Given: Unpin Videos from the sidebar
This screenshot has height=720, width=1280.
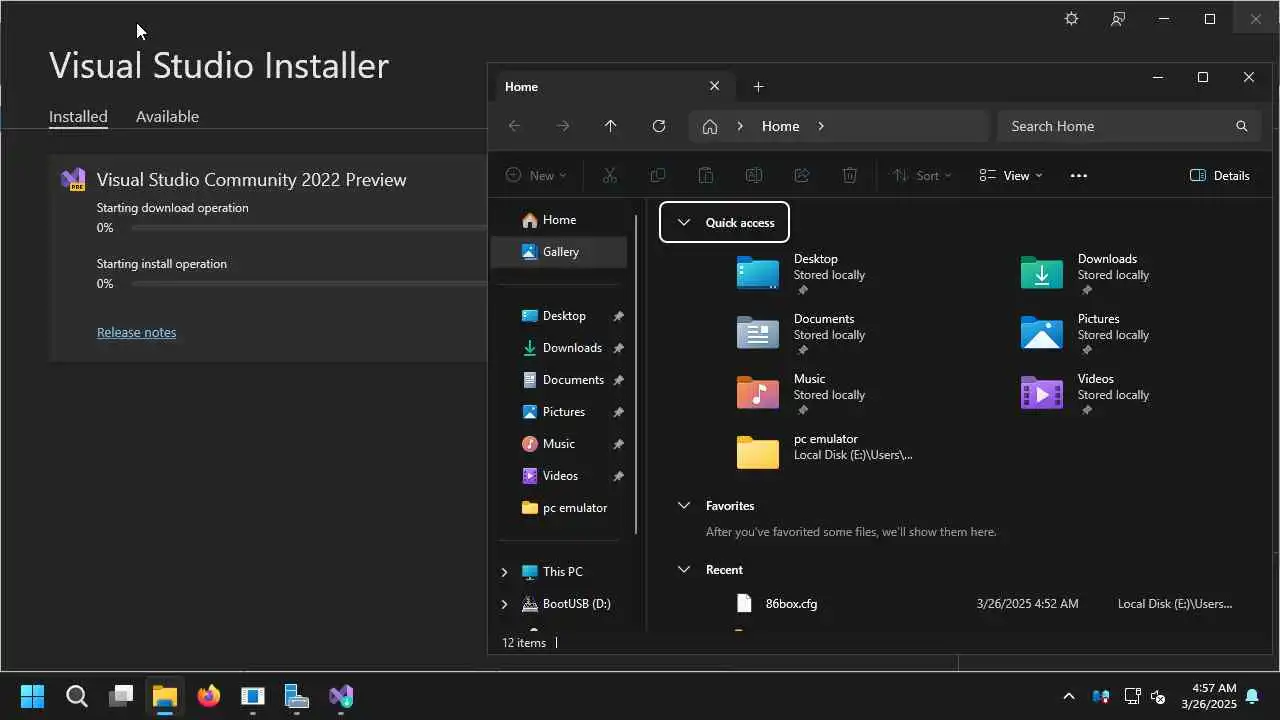Looking at the screenshot, I should point(618,476).
